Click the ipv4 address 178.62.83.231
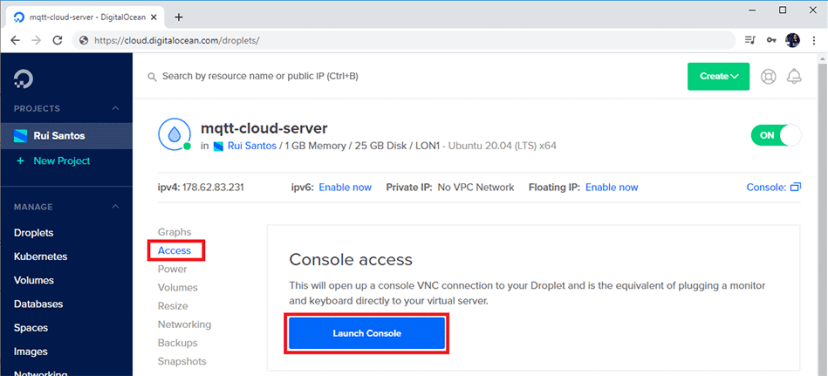The image size is (828, 376). (213, 187)
